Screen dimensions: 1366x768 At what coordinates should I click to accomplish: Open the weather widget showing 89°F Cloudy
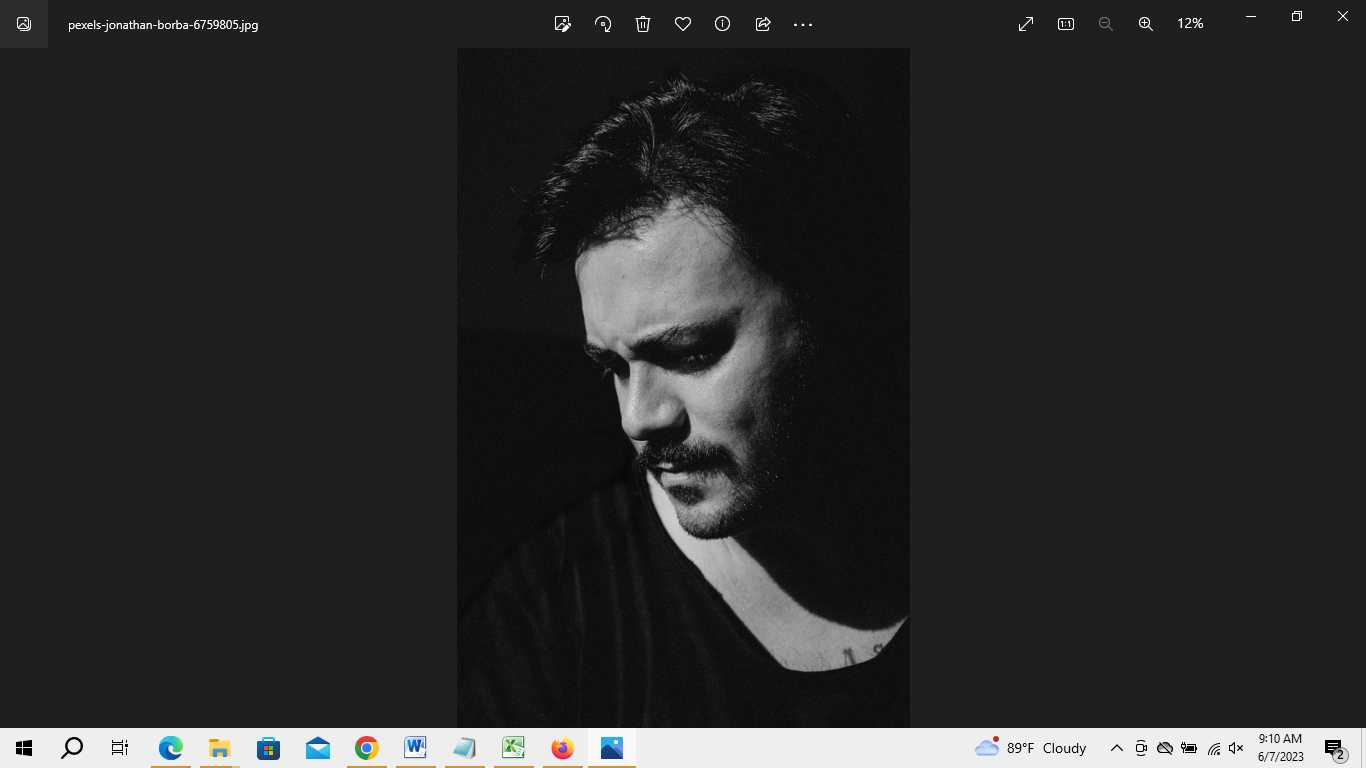tap(1031, 748)
